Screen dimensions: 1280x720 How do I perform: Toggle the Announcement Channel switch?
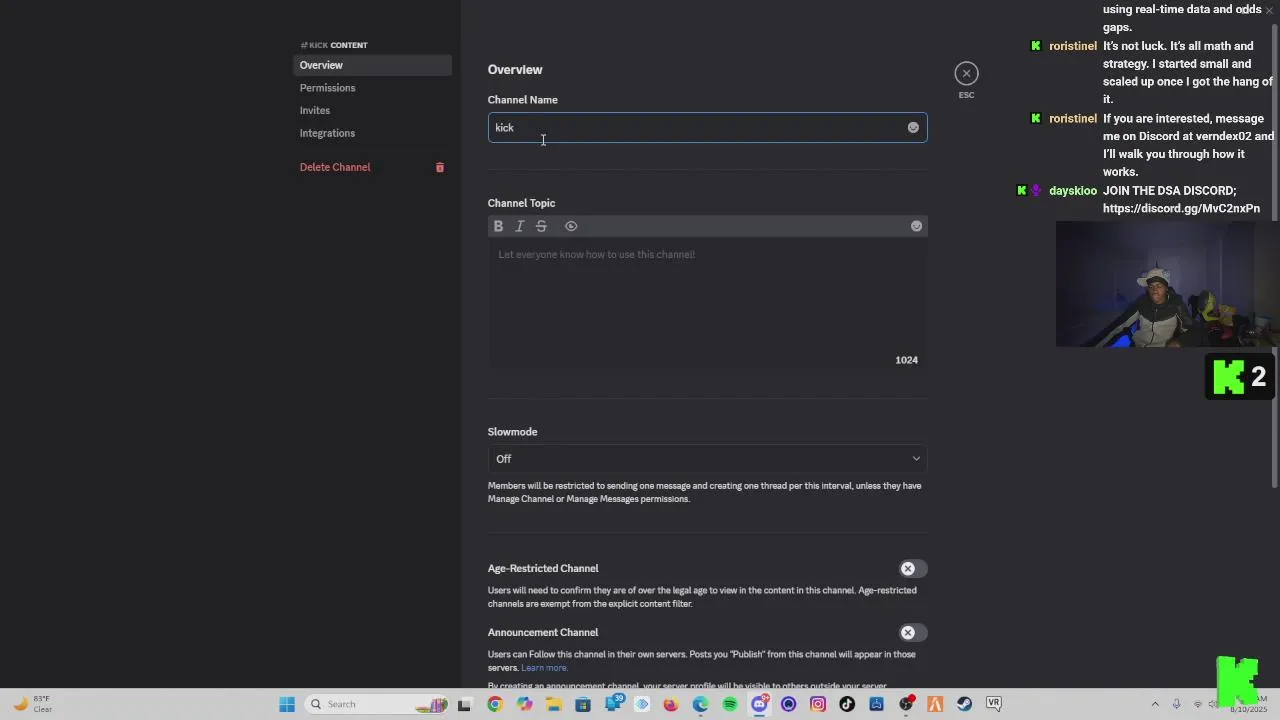(x=912, y=632)
